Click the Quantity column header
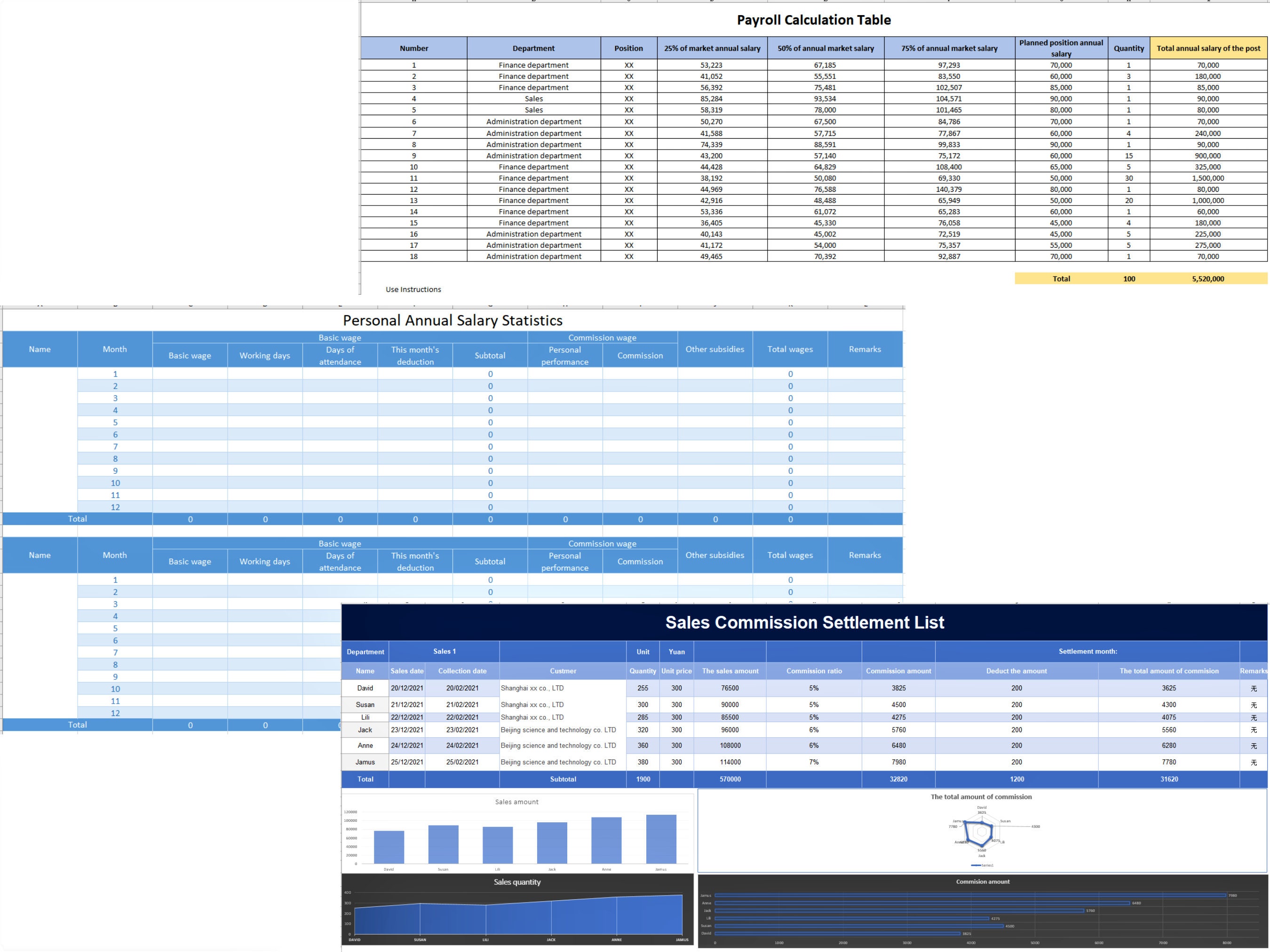 point(1129,48)
